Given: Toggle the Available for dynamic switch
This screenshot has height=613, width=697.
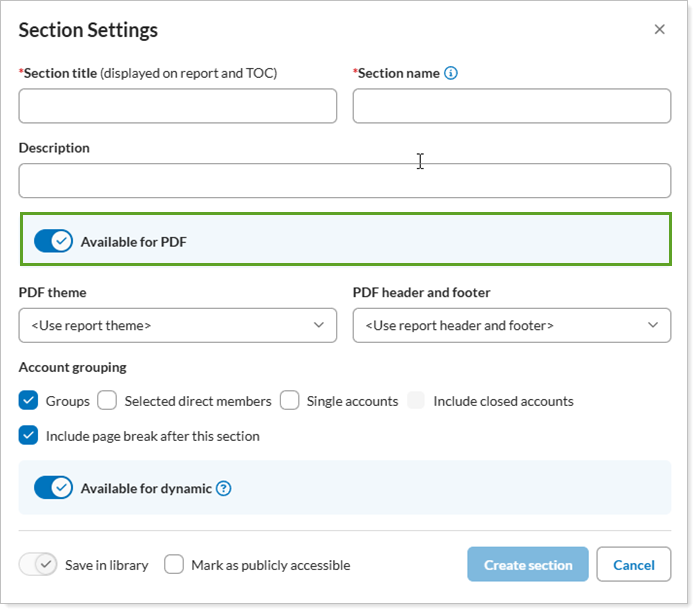Looking at the screenshot, I should 53,488.
